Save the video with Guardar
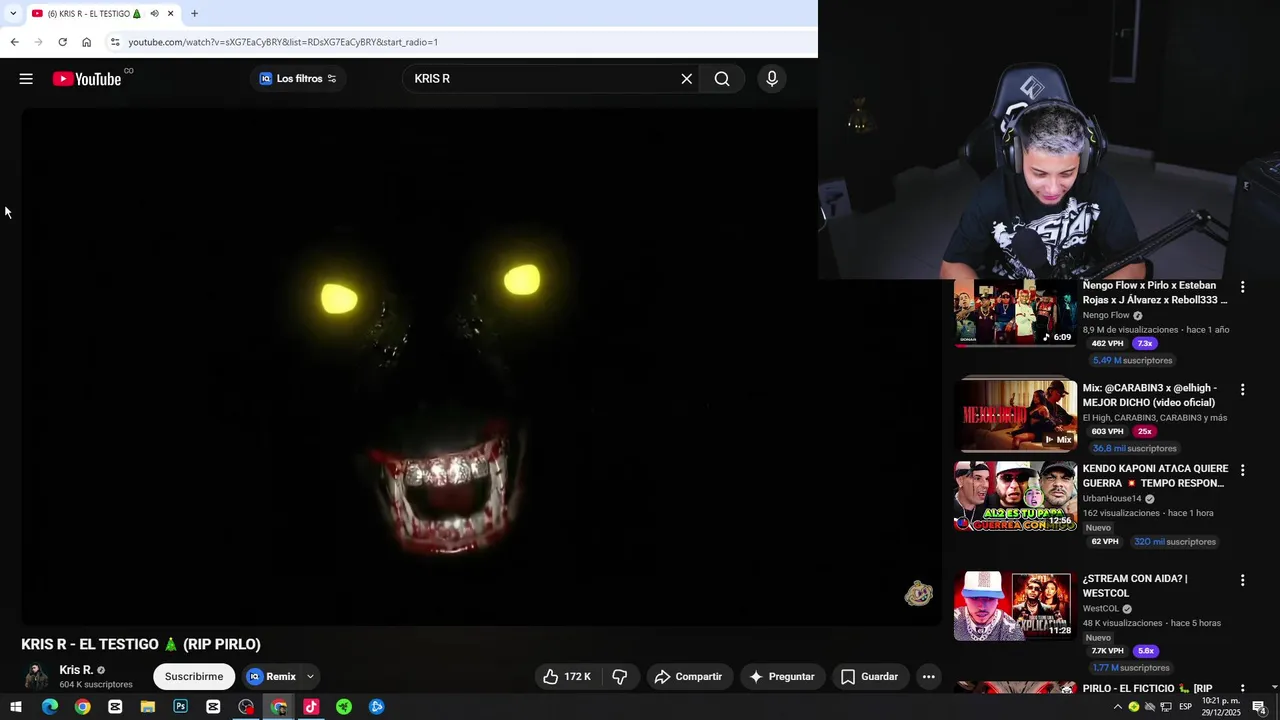This screenshot has width=1280, height=720. tap(869, 677)
